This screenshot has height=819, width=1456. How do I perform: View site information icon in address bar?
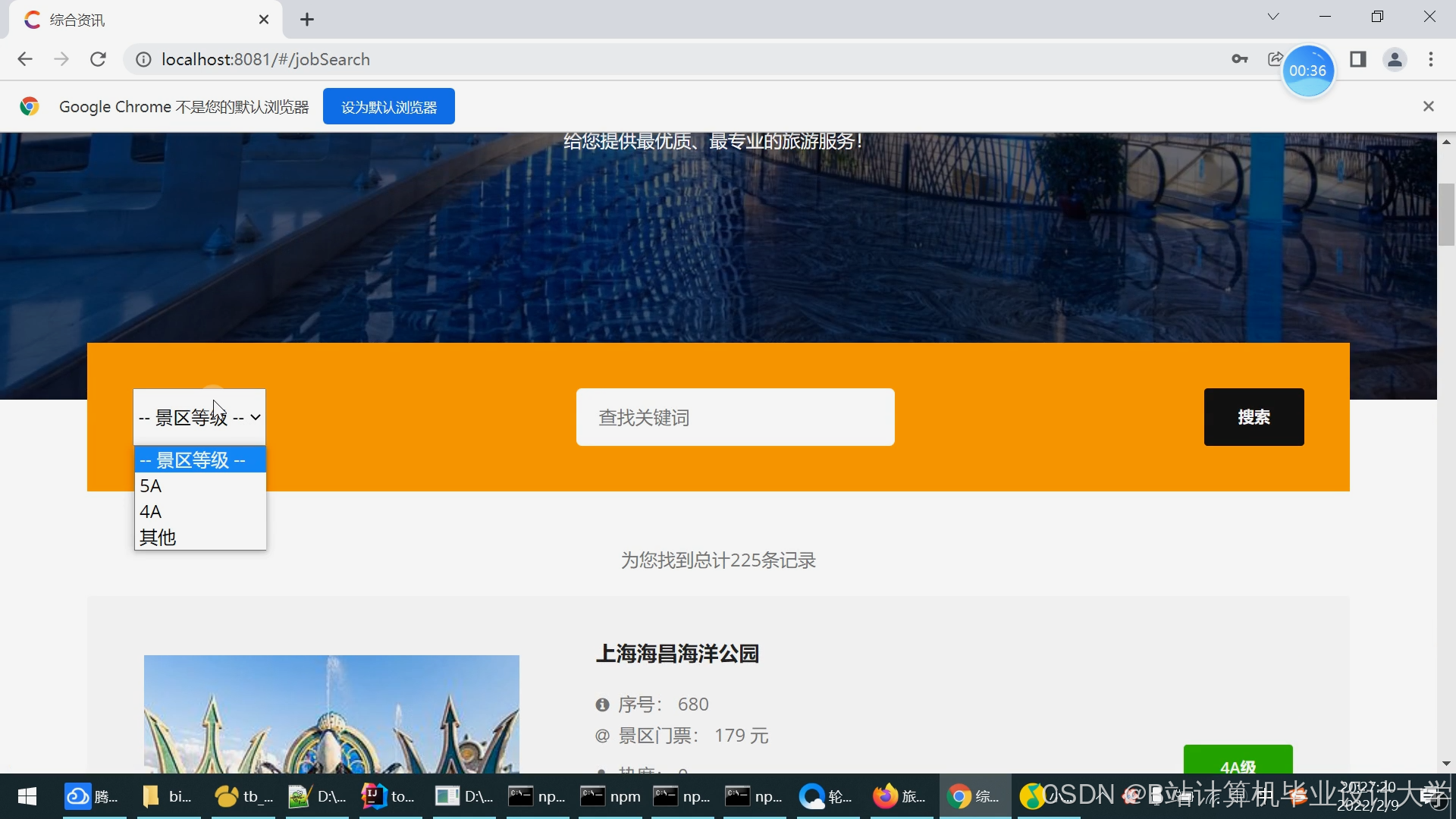[x=143, y=59]
